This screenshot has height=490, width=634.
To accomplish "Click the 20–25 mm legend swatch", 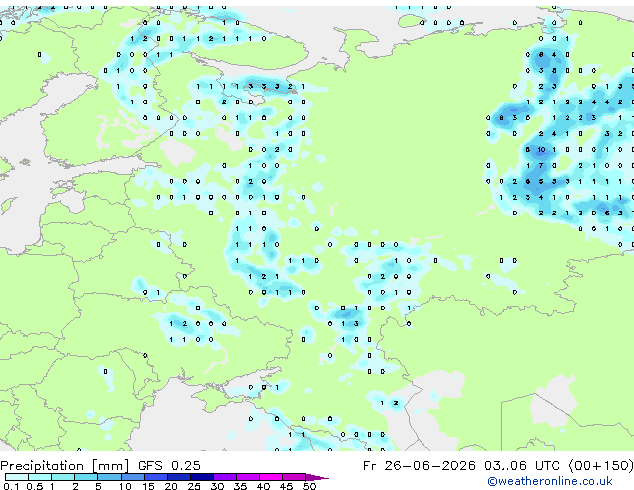I will [178, 477].
